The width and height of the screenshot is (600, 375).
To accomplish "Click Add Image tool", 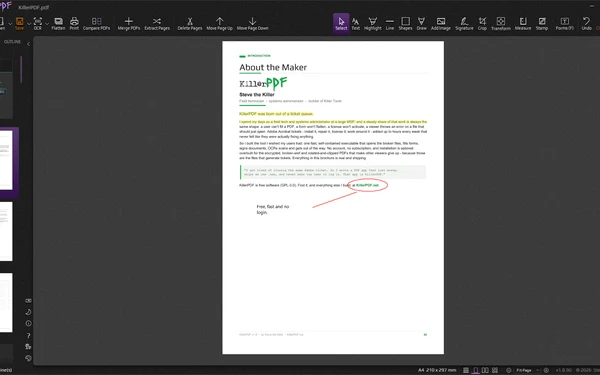I will (440, 23).
